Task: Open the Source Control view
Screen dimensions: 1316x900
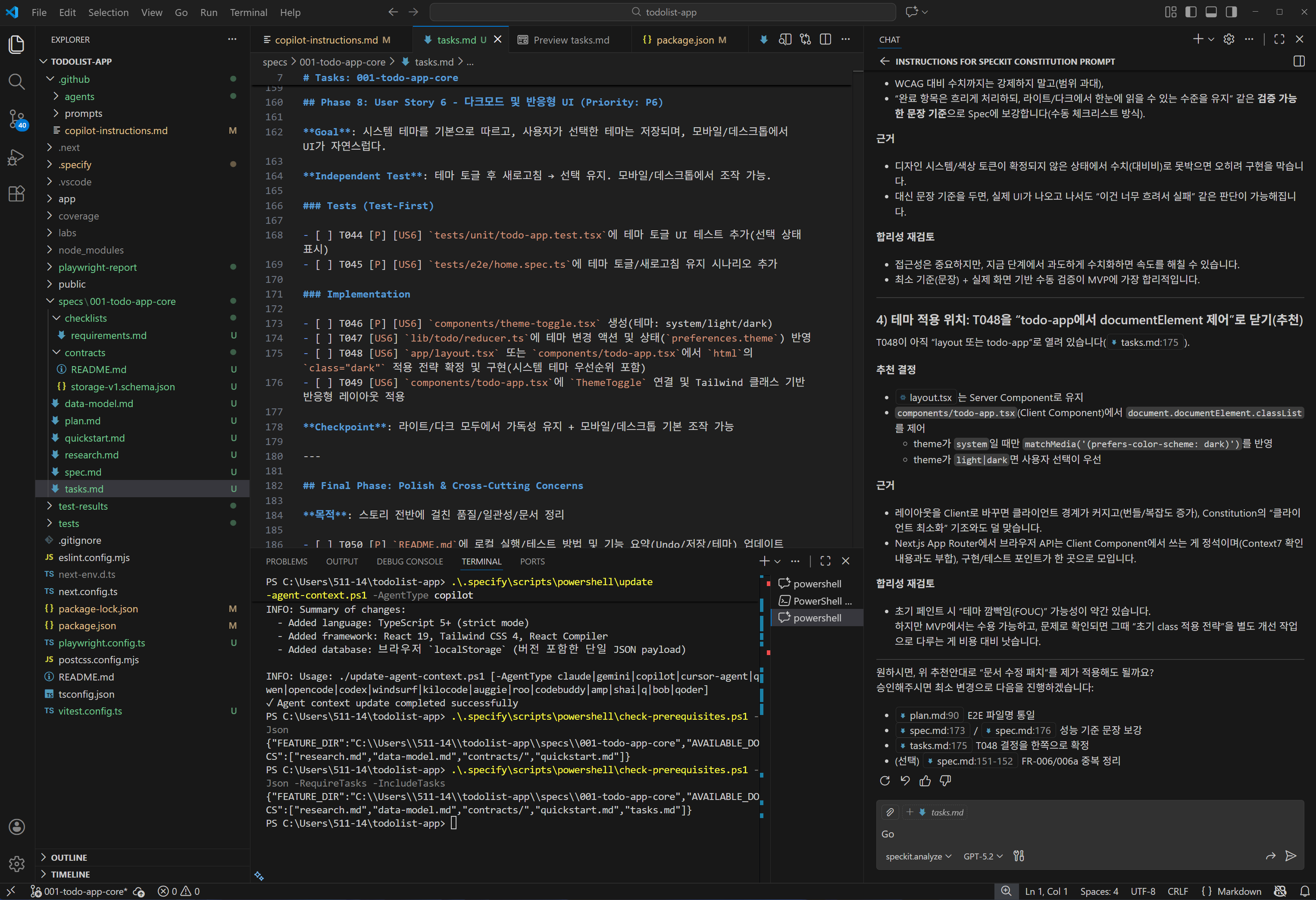Action: coord(16,119)
